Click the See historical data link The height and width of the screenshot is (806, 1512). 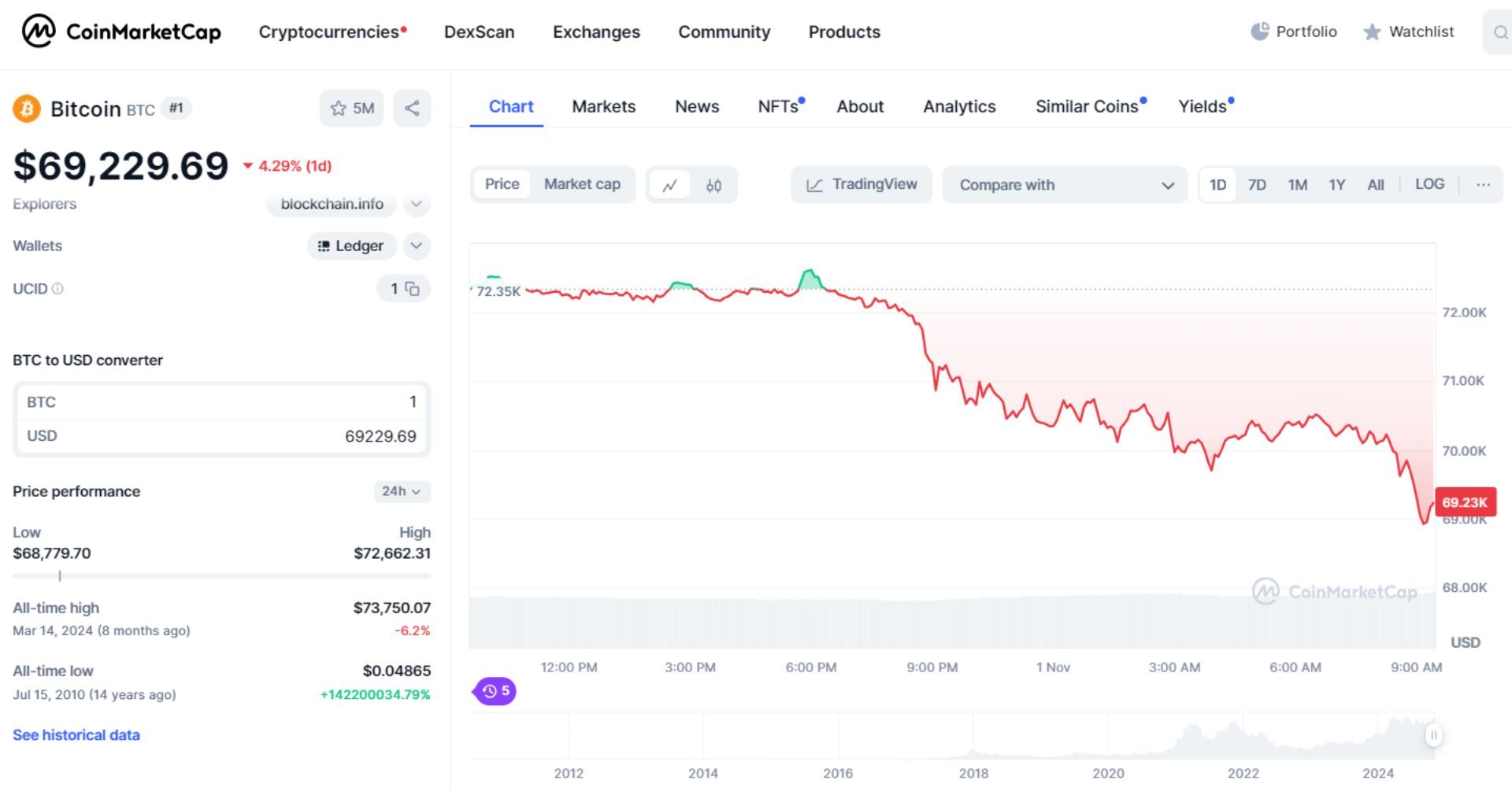76,734
